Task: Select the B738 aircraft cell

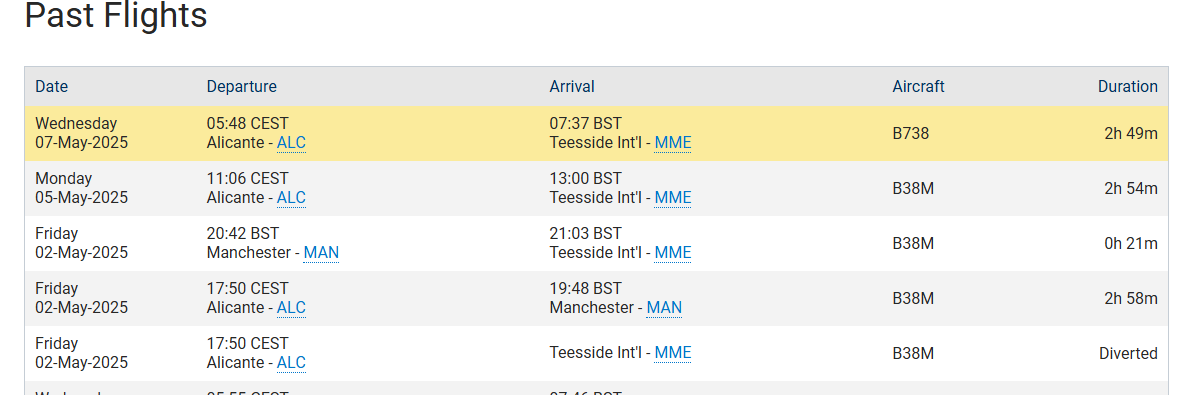Action: [911, 134]
